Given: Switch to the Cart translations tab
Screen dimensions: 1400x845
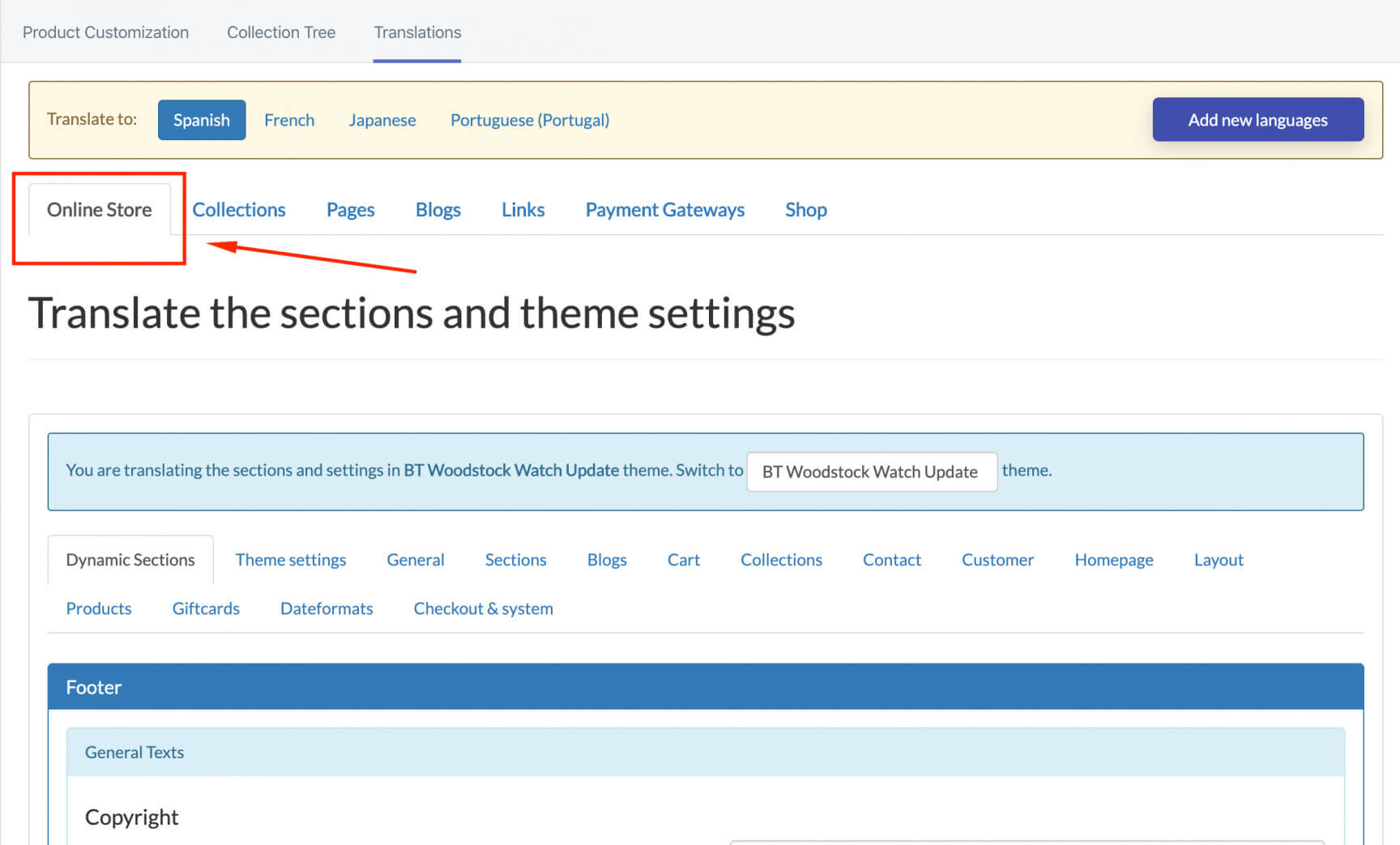Looking at the screenshot, I should point(683,560).
